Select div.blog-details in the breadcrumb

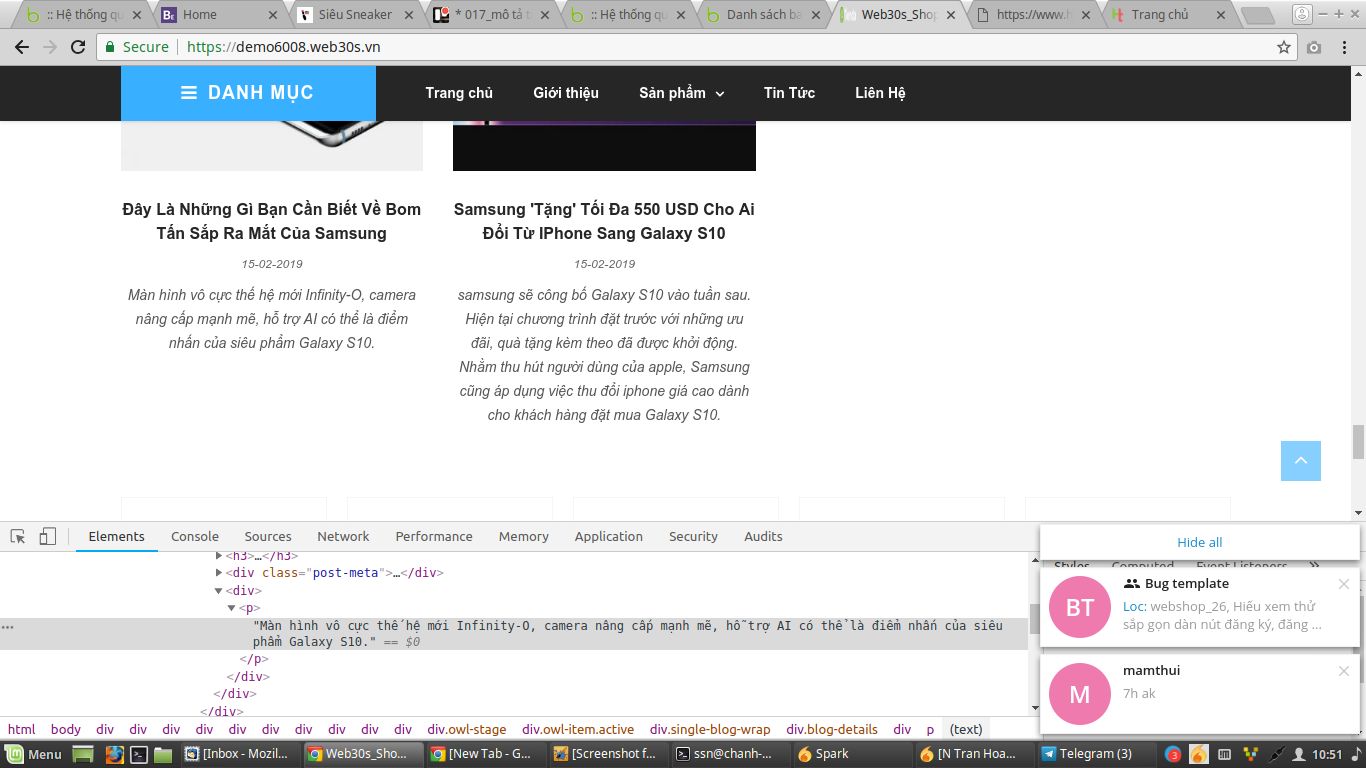coord(832,730)
